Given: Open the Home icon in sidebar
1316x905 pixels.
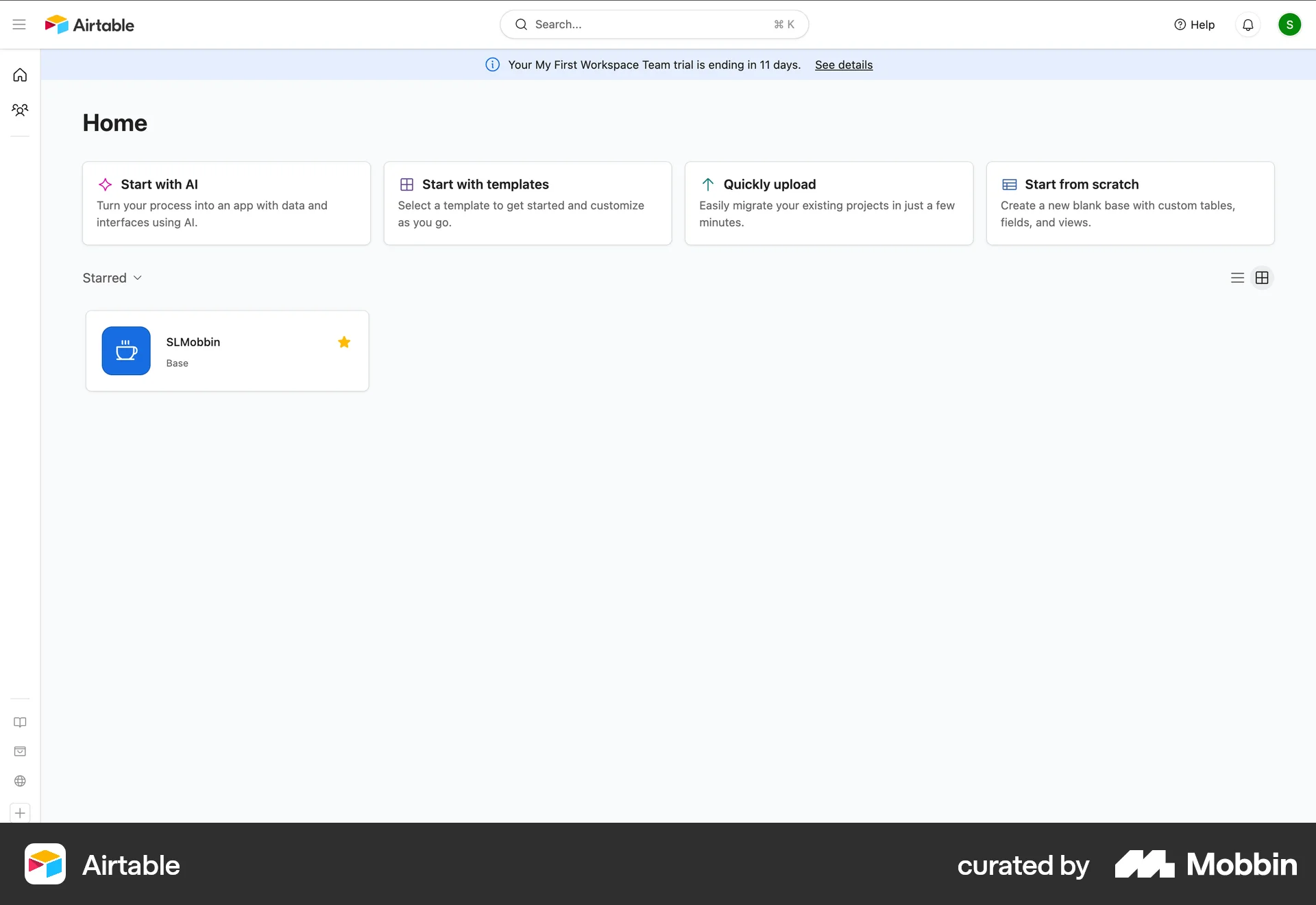Looking at the screenshot, I should click(20, 75).
